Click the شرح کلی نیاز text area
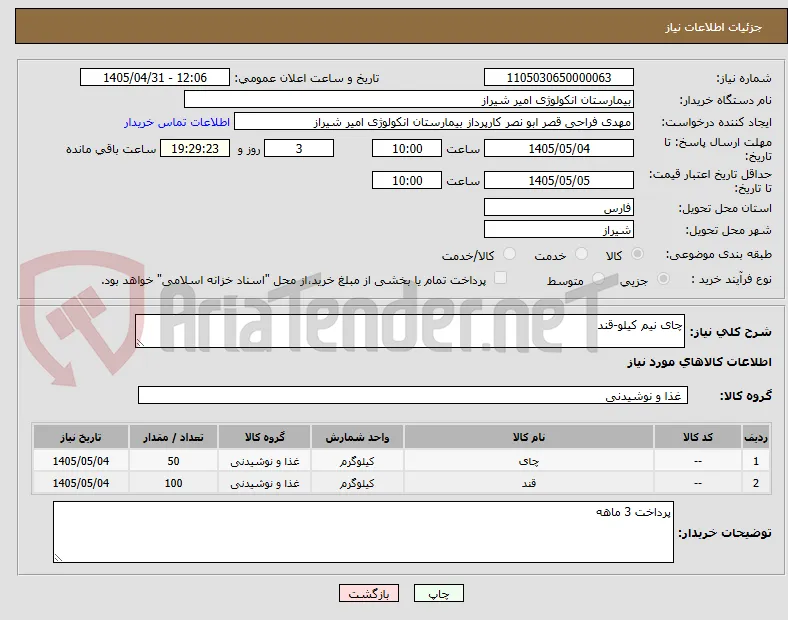Viewport: 788px width, 620px height. [410, 331]
